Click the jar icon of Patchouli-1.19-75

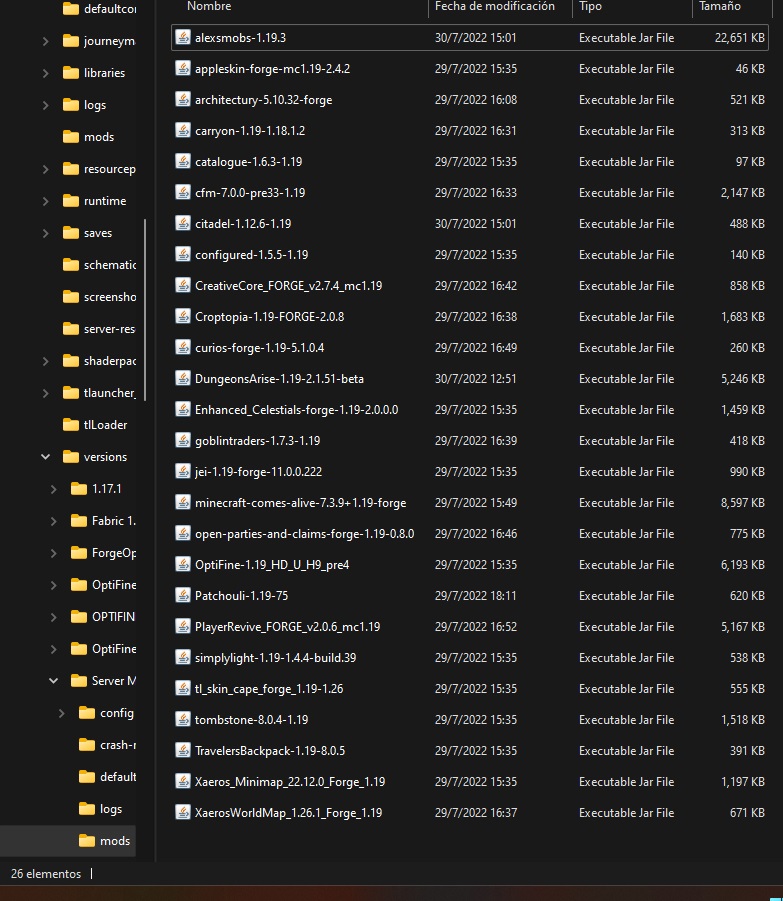pyautogui.click(x=183, y=596)
